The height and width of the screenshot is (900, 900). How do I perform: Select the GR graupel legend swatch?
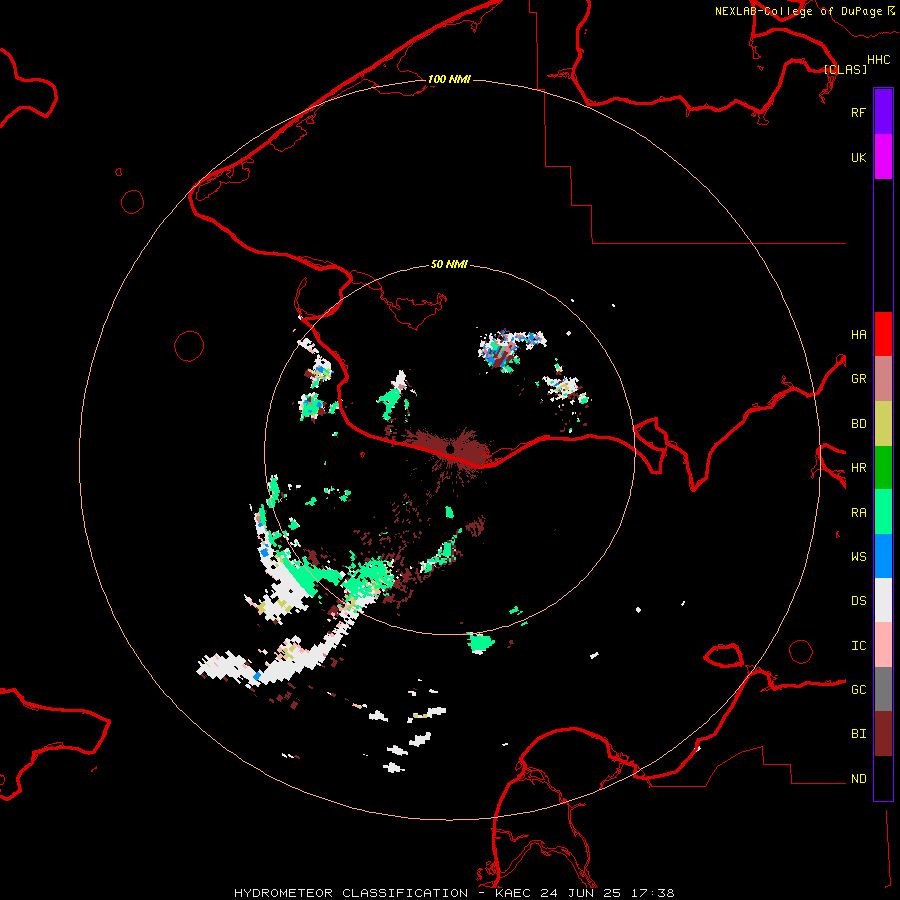pyautogui.click(x=883, y=378)
